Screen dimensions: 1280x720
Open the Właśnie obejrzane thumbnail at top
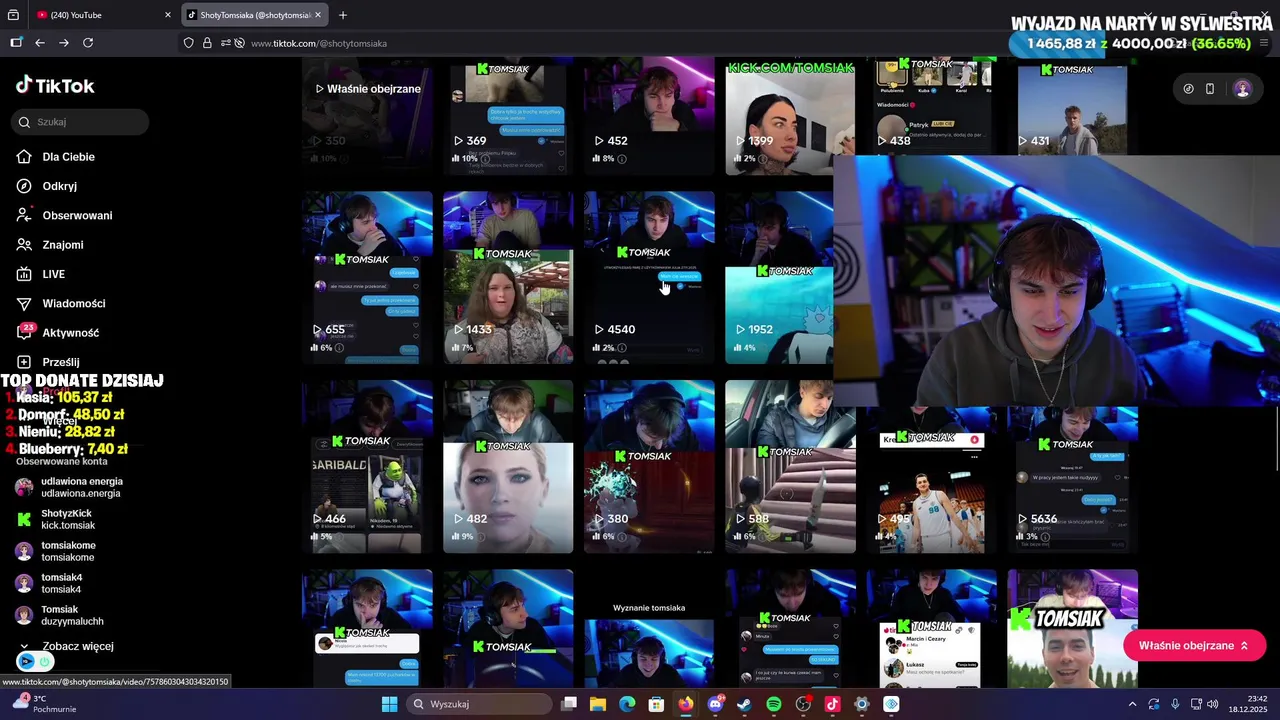pyautogui.click(x=367, y=116)
